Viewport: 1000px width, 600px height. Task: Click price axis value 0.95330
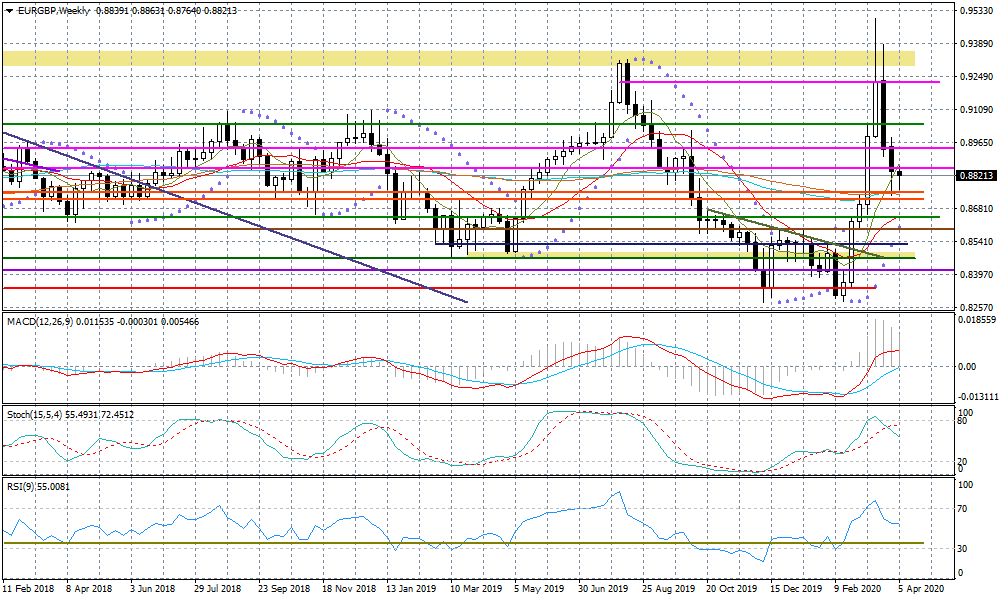[x=977, y=11]
